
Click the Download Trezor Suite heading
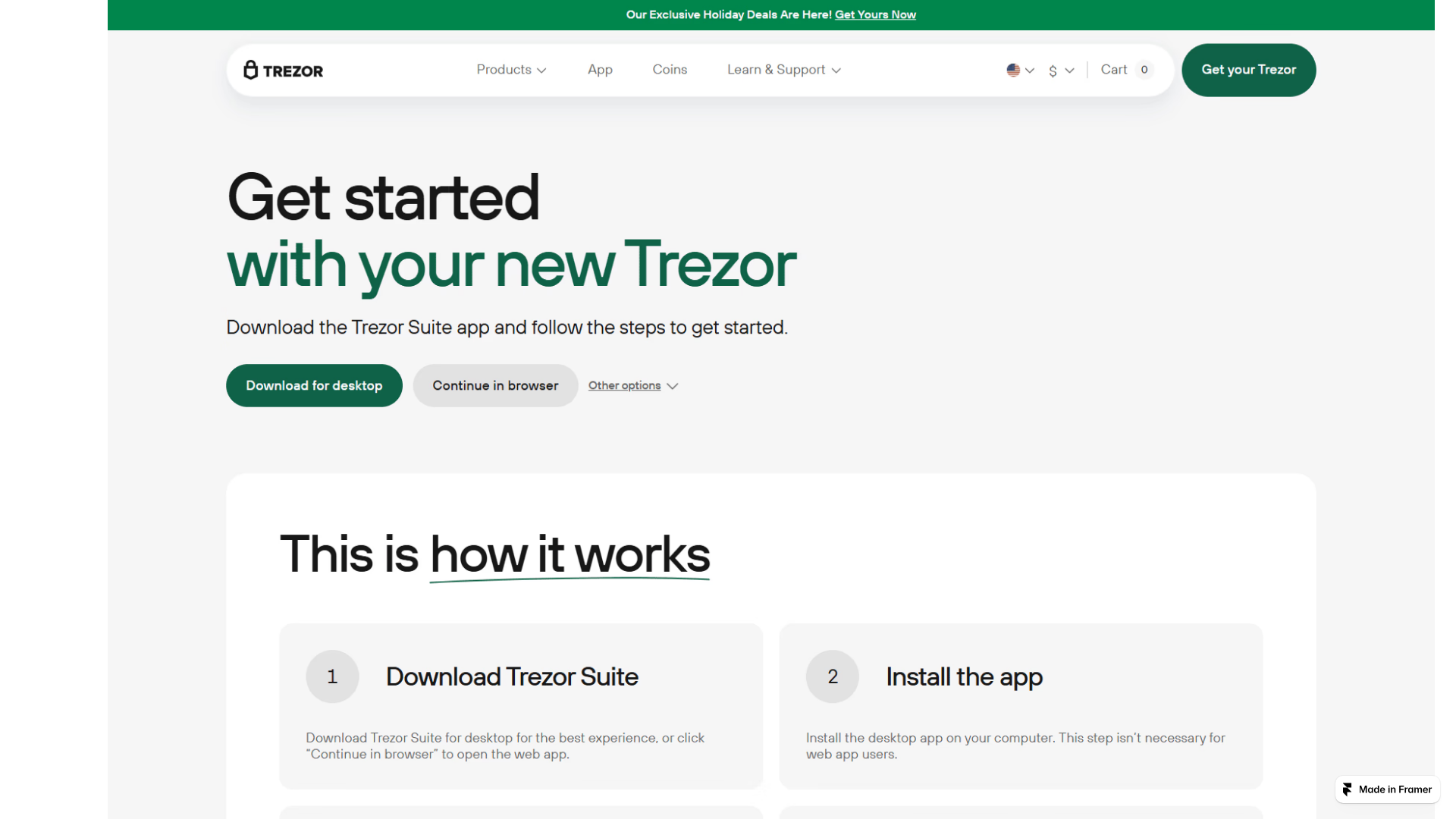click(512, 676)
